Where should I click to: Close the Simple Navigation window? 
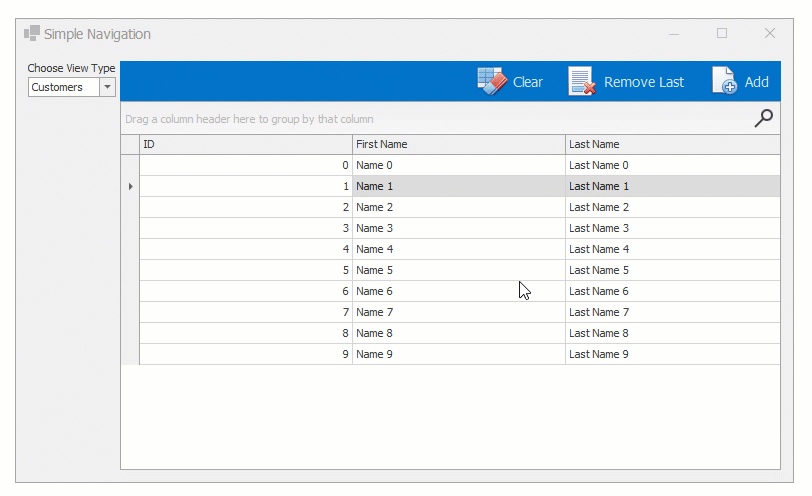pos(770,33)
